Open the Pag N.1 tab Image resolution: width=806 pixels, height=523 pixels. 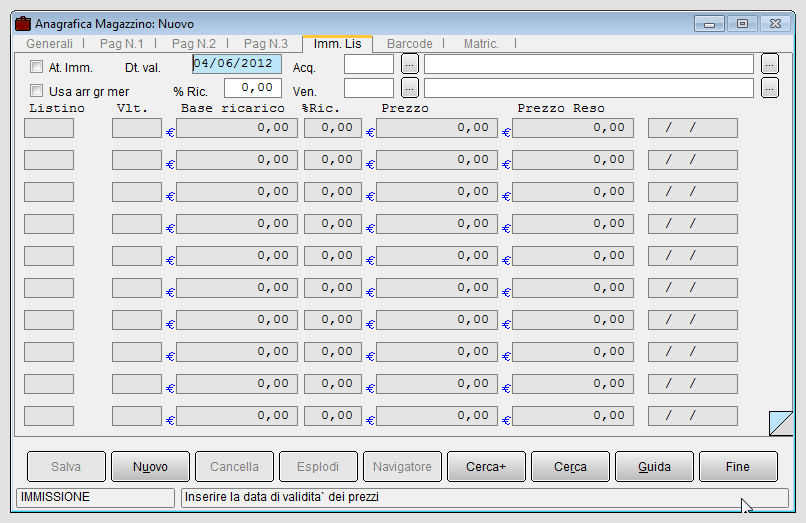pos(121,44)
